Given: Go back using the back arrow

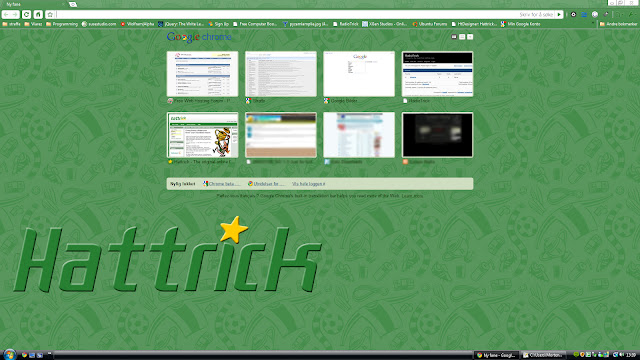Looking at the screenshot, I should [x=6, y=15].
